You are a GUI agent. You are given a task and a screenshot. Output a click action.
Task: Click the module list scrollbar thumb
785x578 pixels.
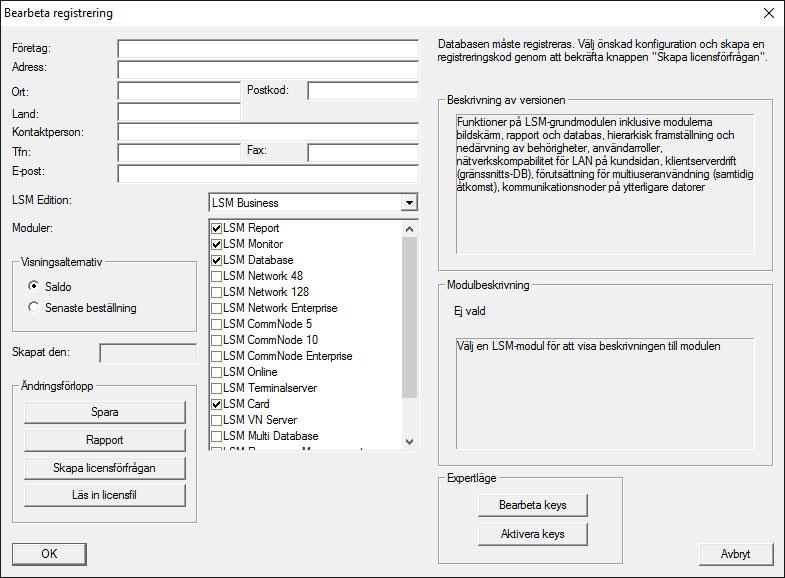click(x=410, y=317)
